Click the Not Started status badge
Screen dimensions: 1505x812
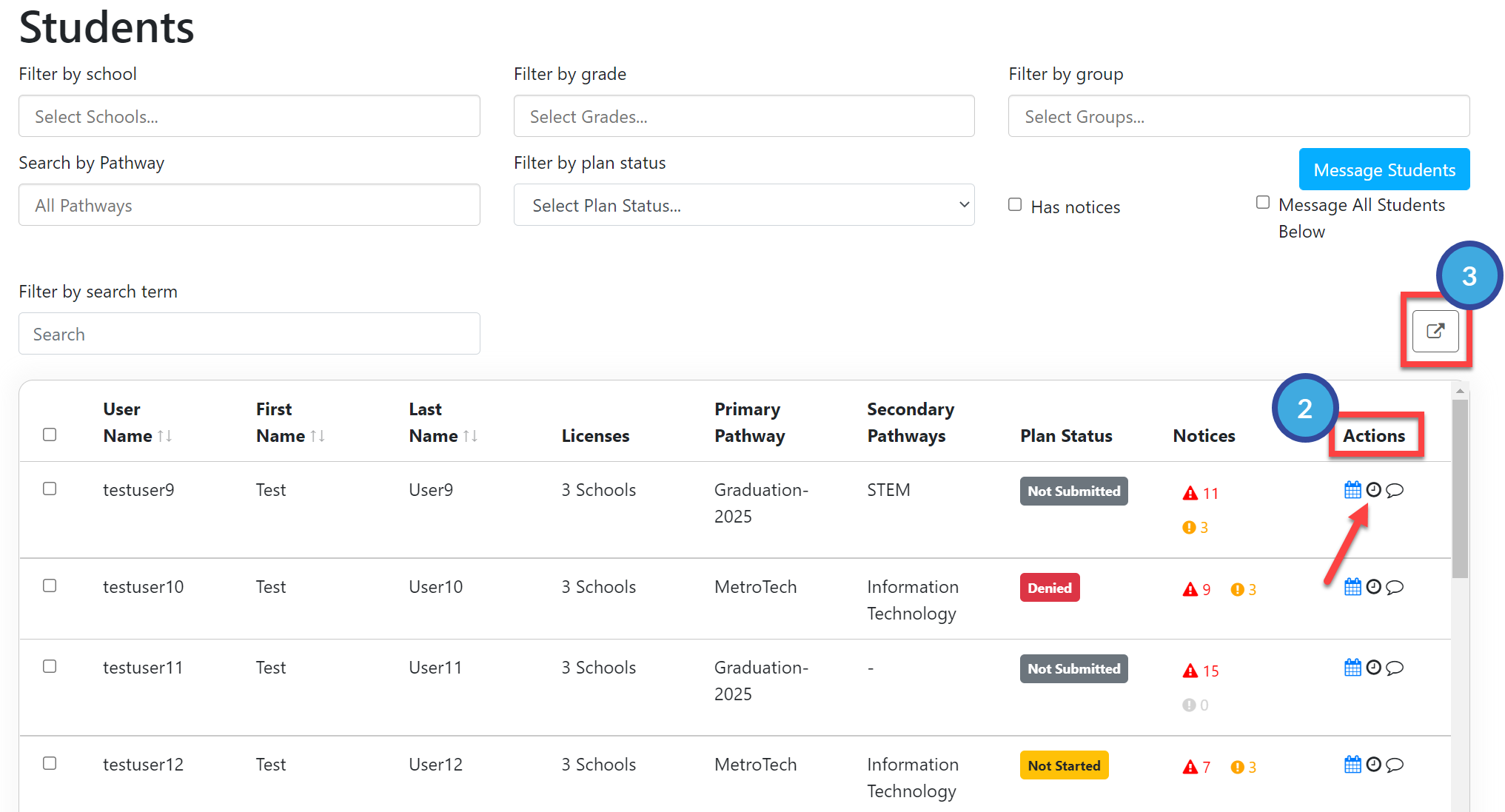(x=1065, y=765)
